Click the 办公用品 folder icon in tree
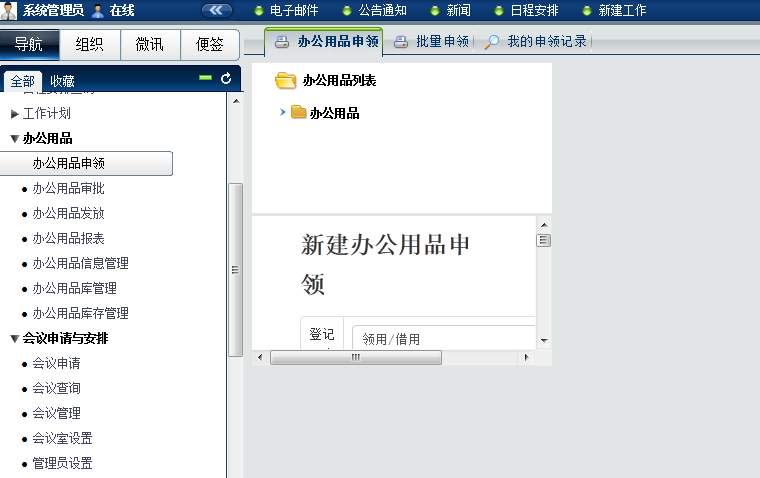The height and width of the screenshot is (478, 760). pyautogui.click(x=299, y=112)
